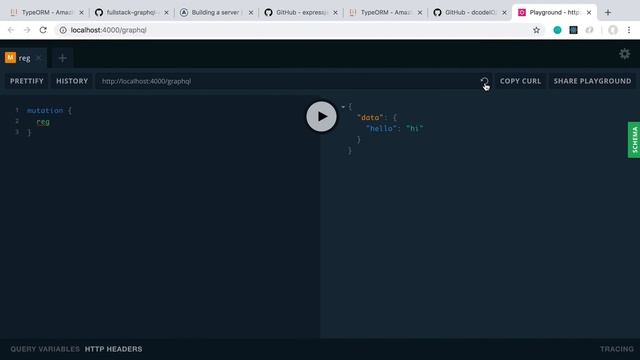Add a new Playground tab
The image size is (640, 360).
[x=62, y=58]
